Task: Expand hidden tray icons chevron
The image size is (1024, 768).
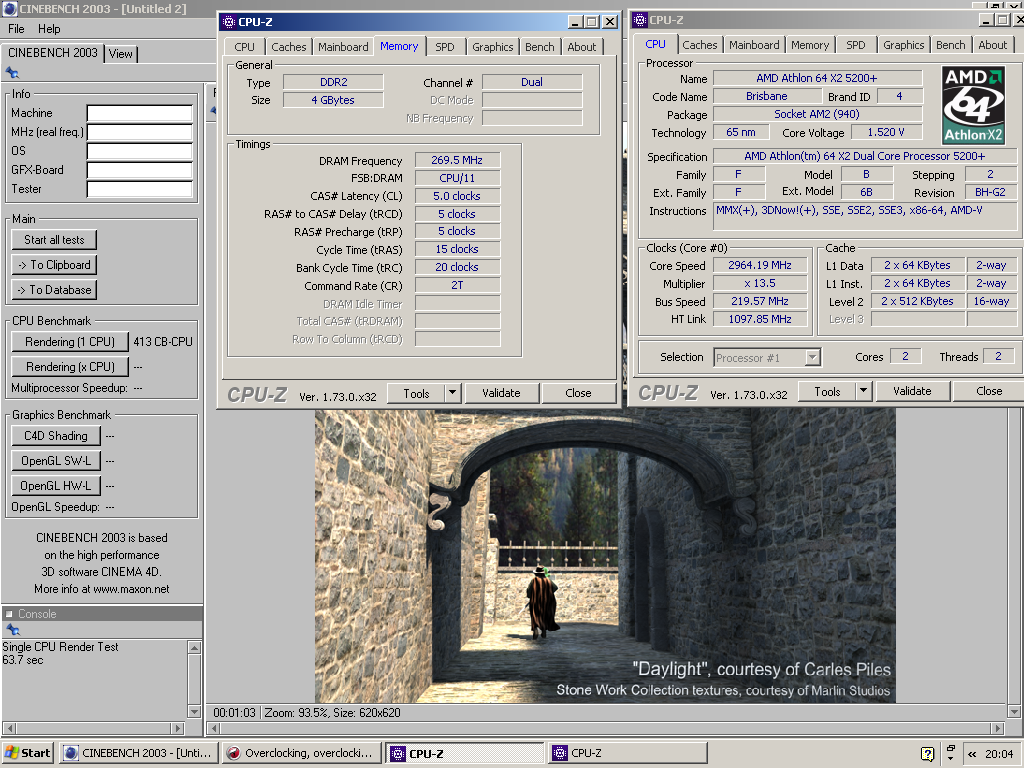Action: (x=972, y=754)
